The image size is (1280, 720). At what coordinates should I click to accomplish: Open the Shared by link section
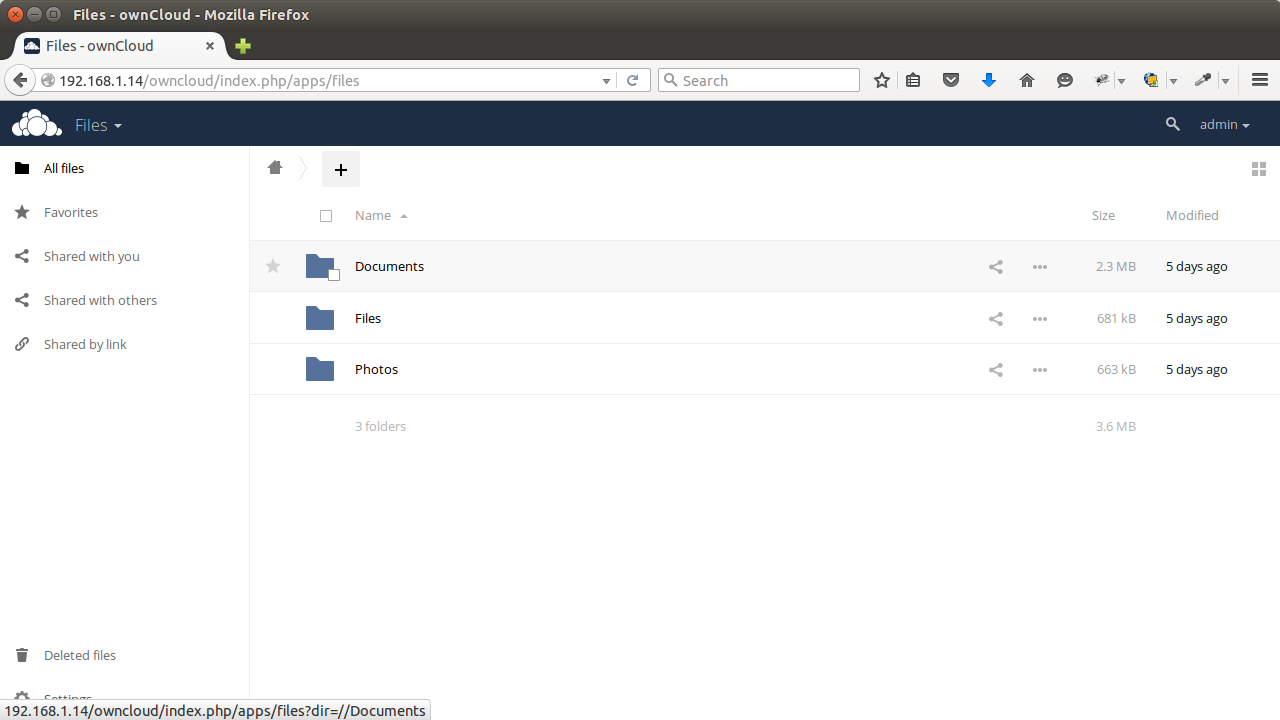tap(85, 344)
